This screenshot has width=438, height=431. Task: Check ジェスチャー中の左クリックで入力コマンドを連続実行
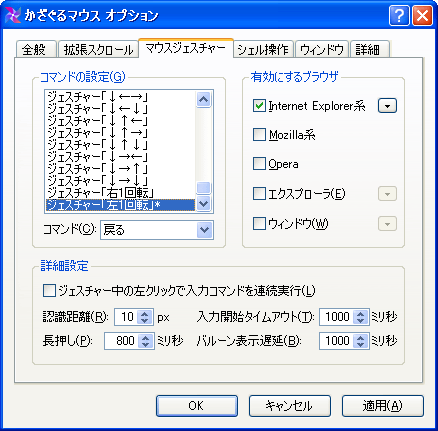pos(49,291)
